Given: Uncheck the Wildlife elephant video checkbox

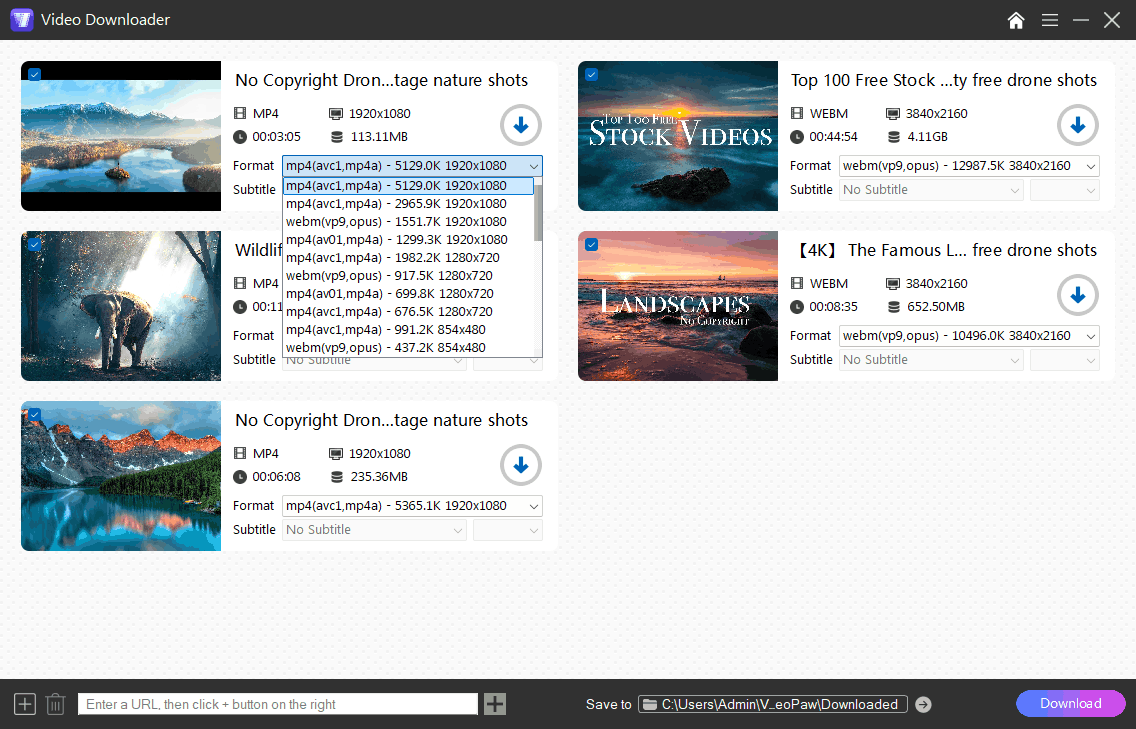Looking at the screenshot, I should (34, 244).
